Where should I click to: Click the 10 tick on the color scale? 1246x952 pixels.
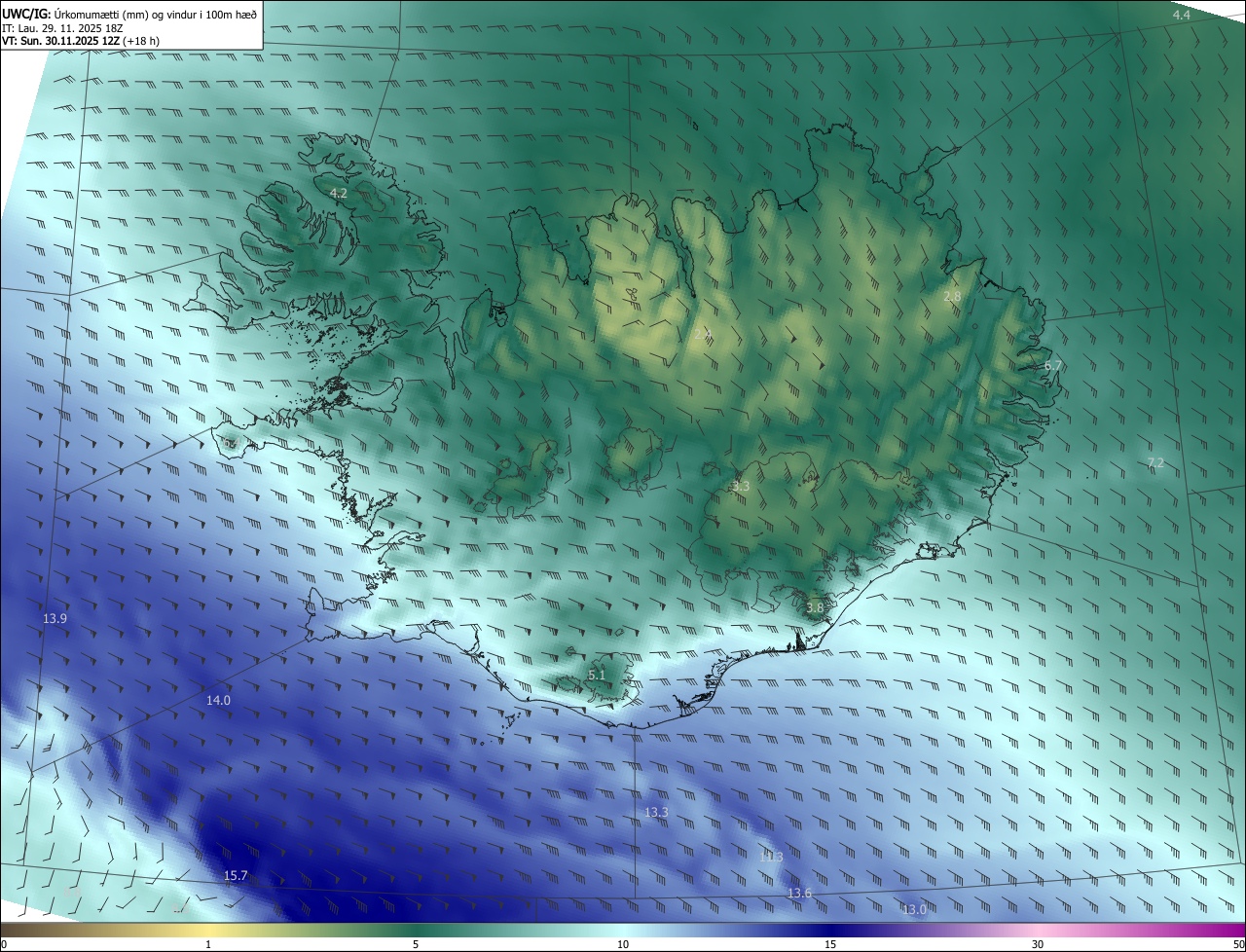click(x=623, y=944)
